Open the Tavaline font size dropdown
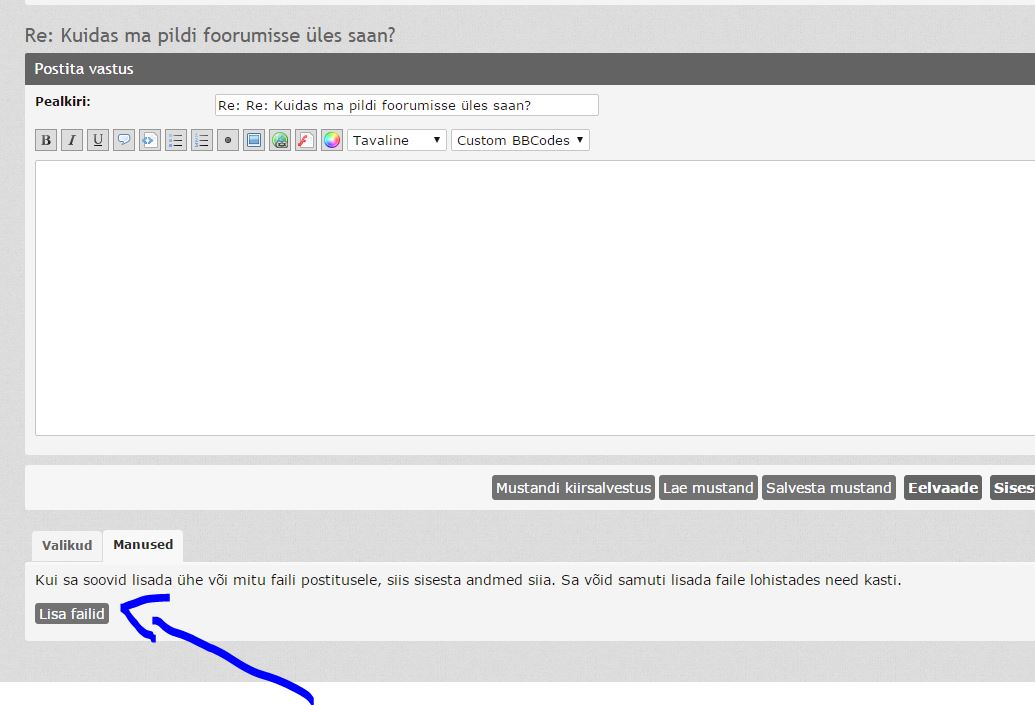The height and width of the screenshot is (705, 1035). pyautogui.click(x=396, y=140)
